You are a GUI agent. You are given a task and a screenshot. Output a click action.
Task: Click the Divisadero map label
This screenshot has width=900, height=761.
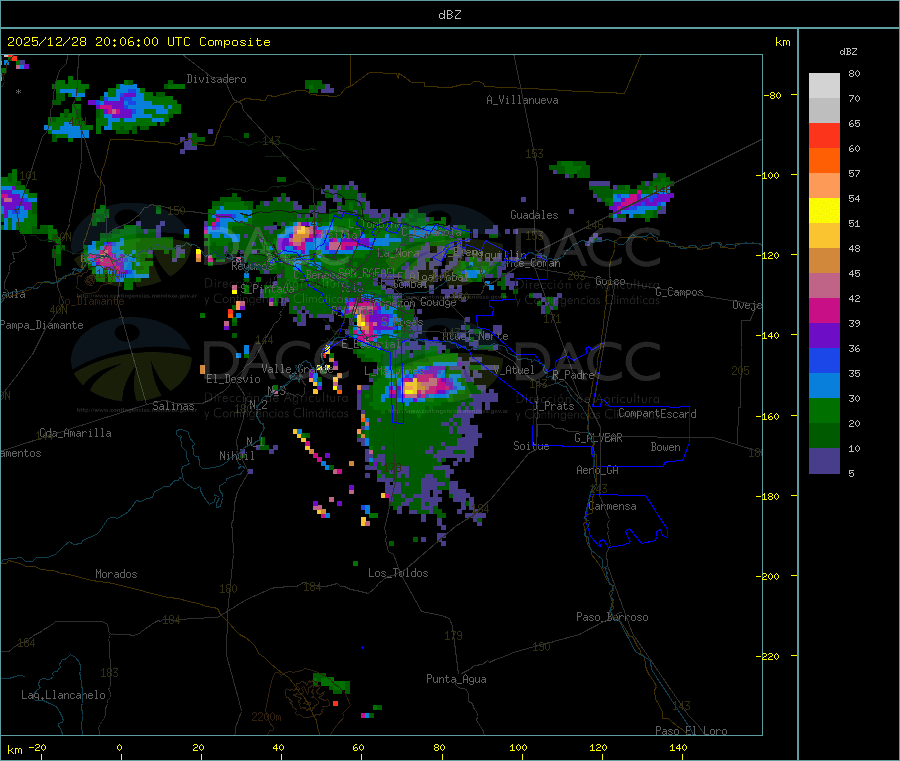[216, 79]
